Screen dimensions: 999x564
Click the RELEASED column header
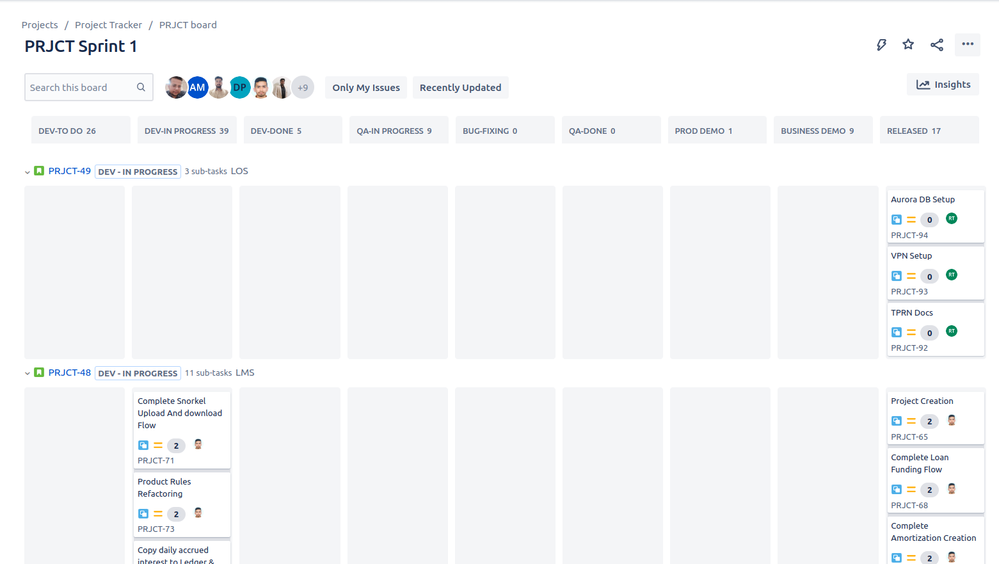pos(929,130)
